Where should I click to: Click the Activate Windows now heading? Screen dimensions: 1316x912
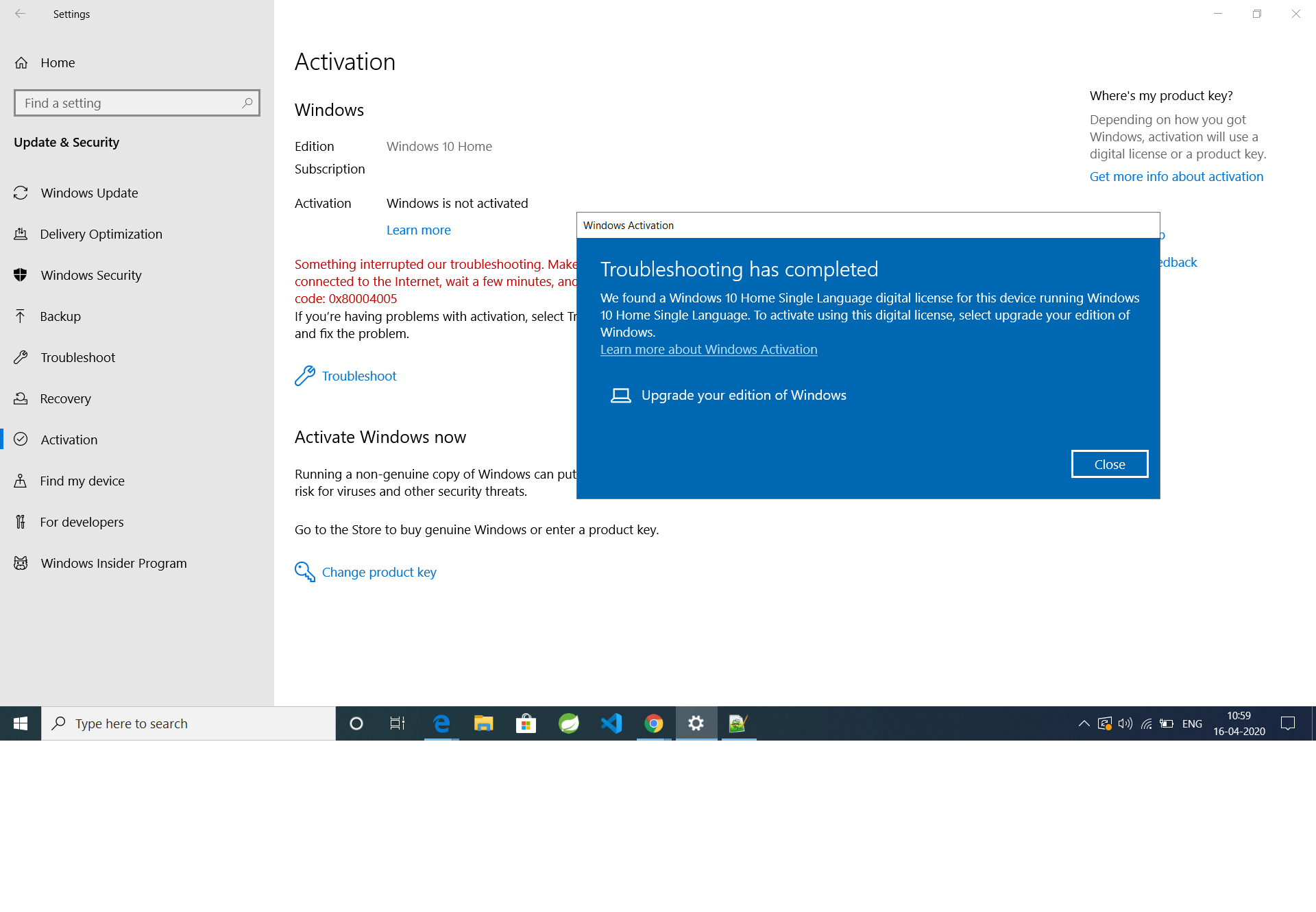380,437
